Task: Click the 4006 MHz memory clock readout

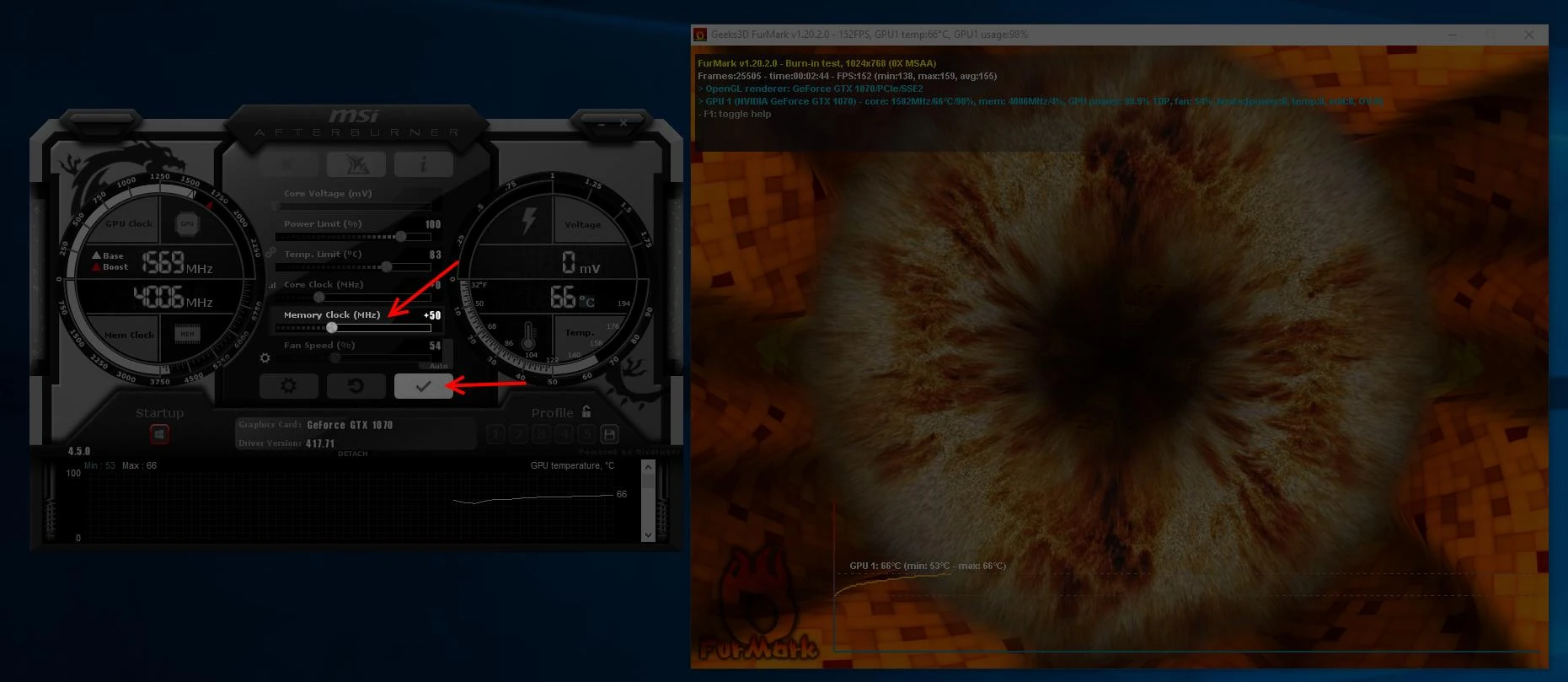Action: (173, 297)
